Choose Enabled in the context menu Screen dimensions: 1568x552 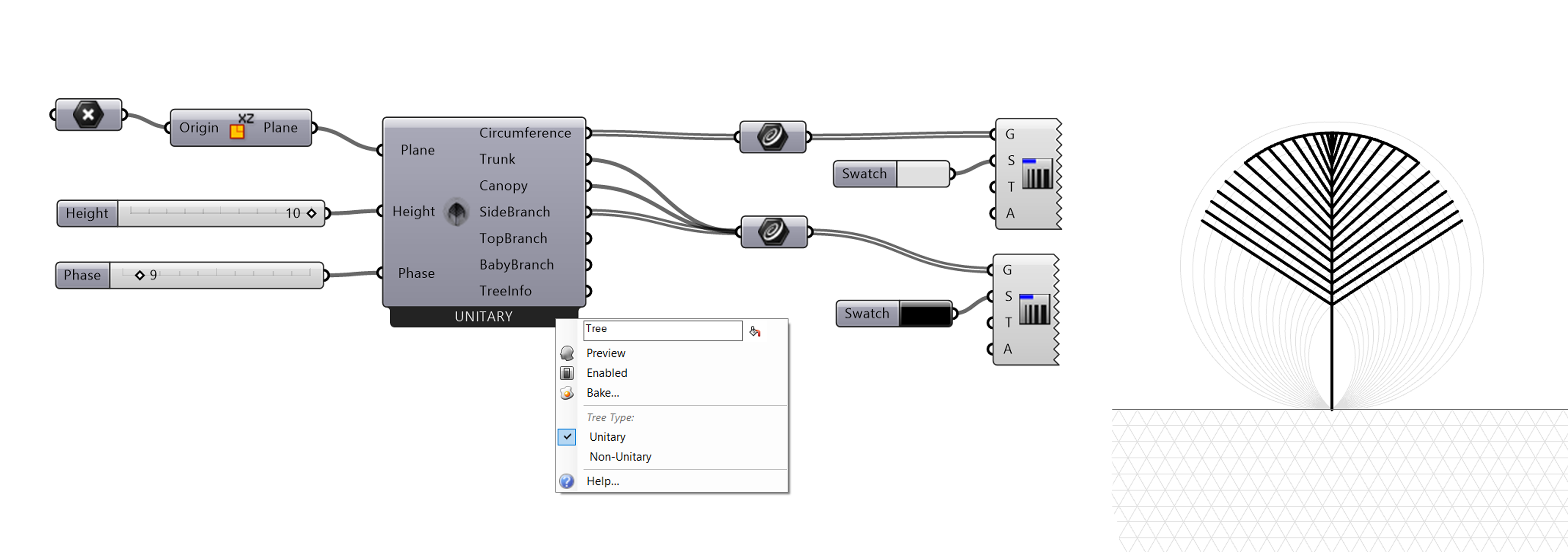(607, 373)
